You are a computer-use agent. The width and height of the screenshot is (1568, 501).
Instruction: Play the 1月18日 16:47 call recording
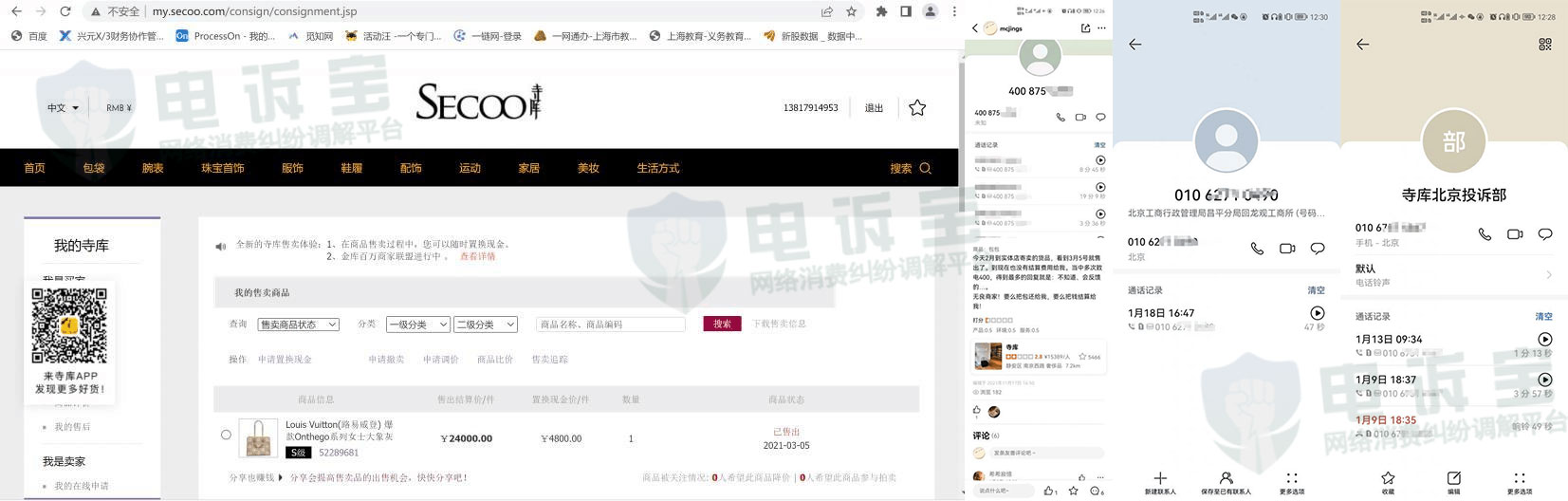pos(1317,313)
